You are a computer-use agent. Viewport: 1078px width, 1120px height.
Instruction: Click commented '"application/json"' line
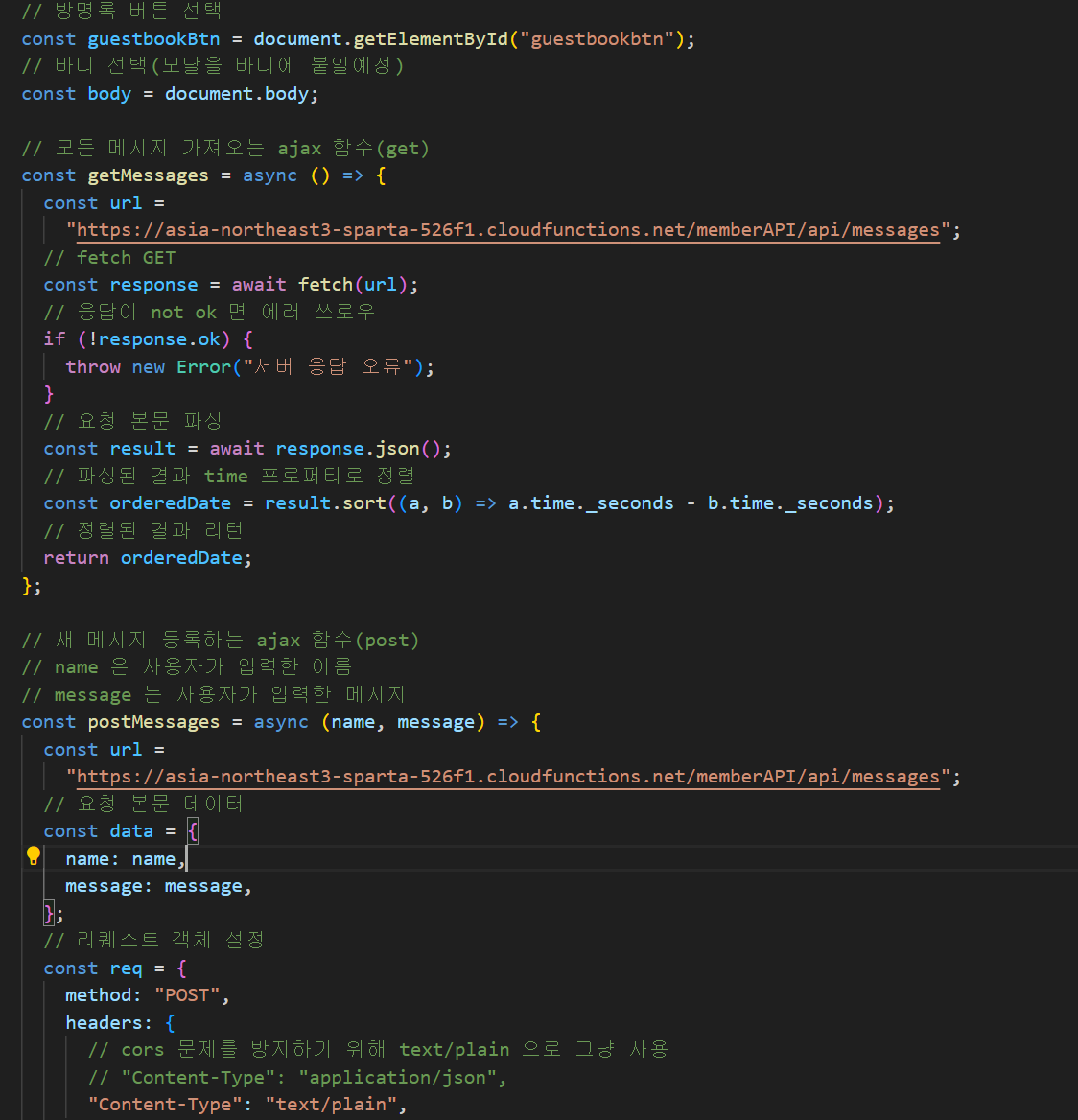[297, 1078]
